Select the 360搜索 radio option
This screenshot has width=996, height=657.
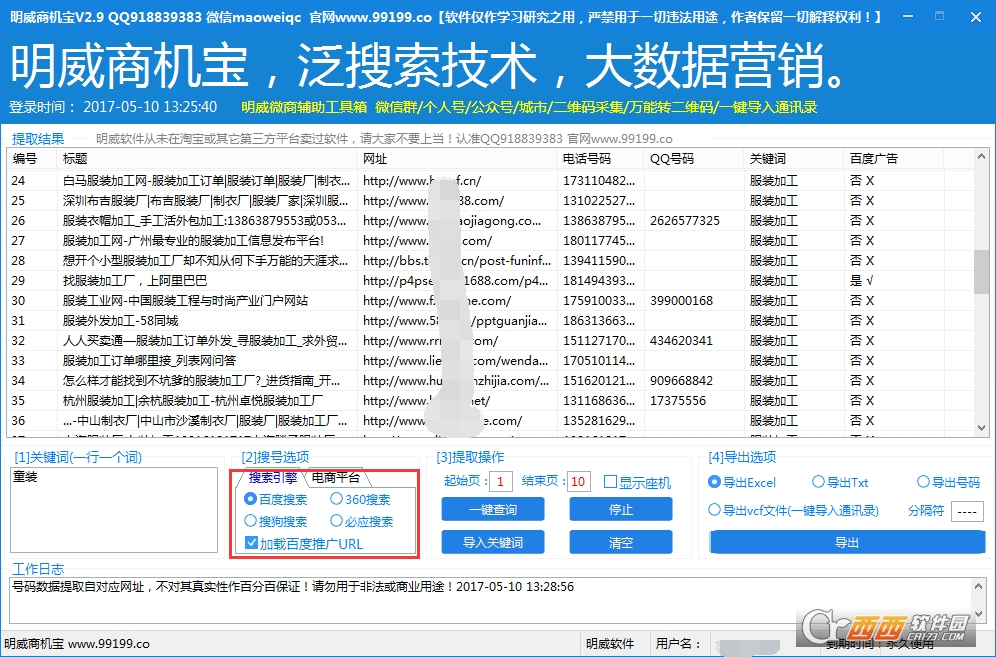point(360,499)
